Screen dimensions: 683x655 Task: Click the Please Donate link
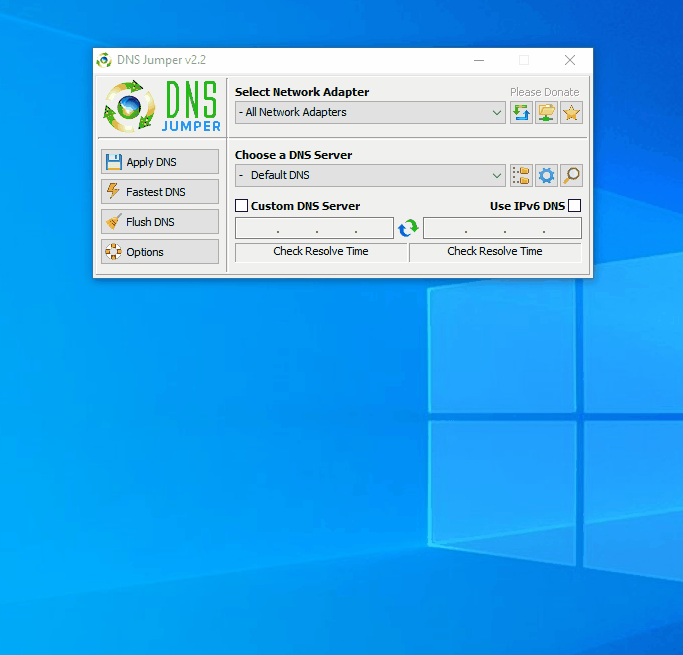[544, 92]
